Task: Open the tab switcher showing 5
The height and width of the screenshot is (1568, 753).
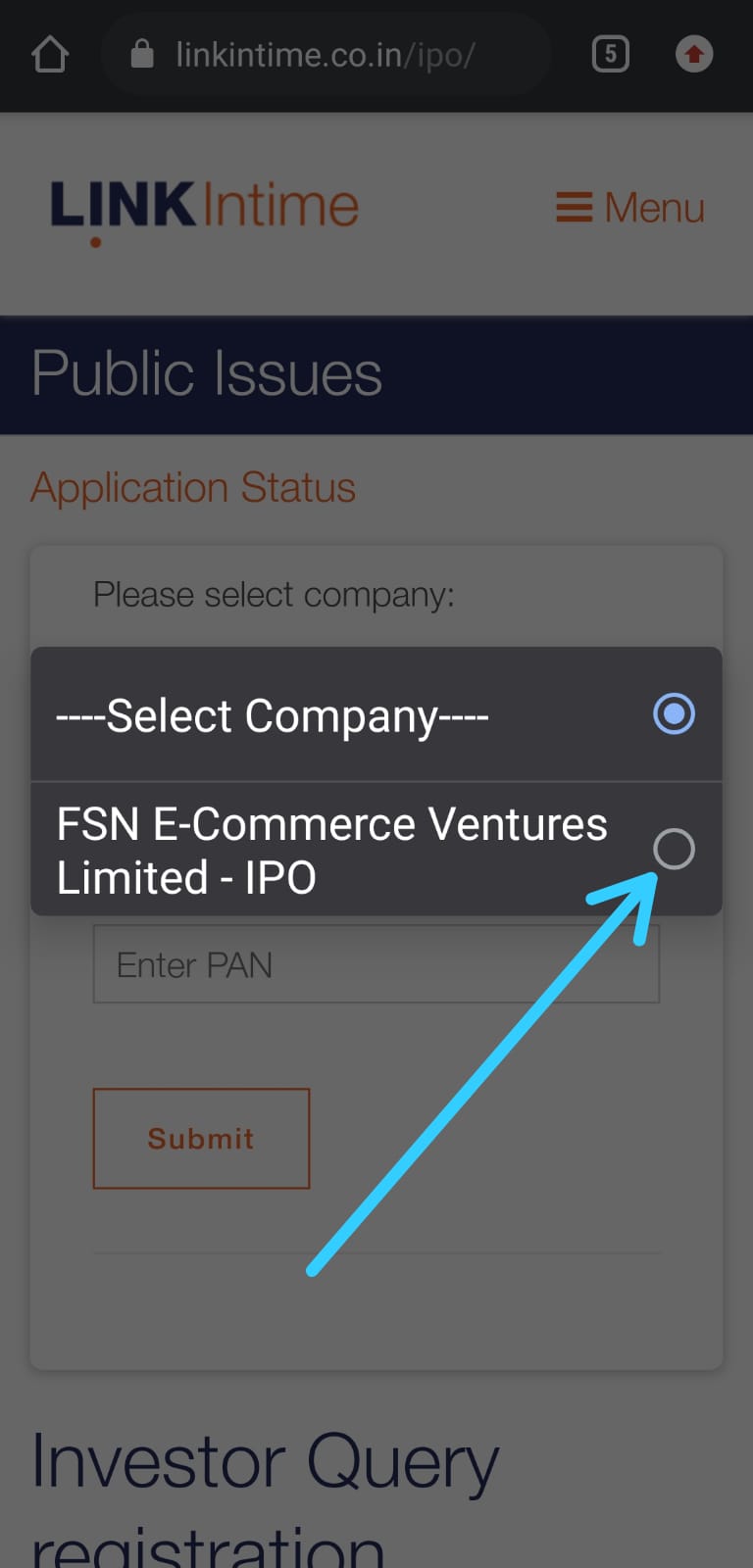Action: (x=610, y=54)
